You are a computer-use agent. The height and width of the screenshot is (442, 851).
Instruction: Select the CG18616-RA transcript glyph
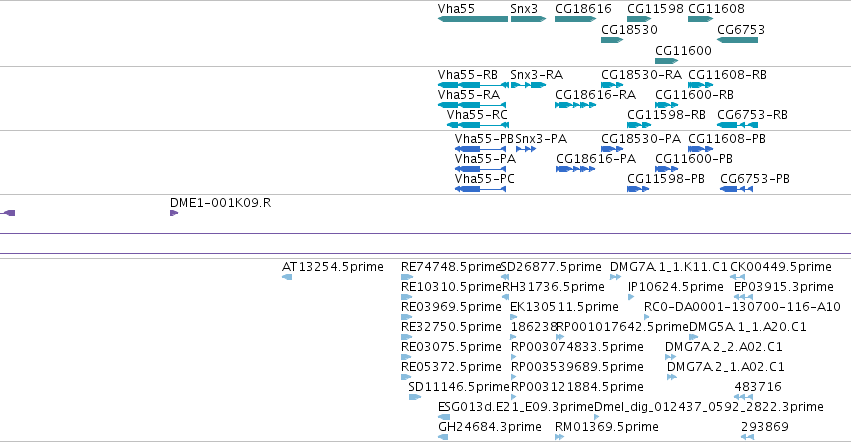coord(575,105)
